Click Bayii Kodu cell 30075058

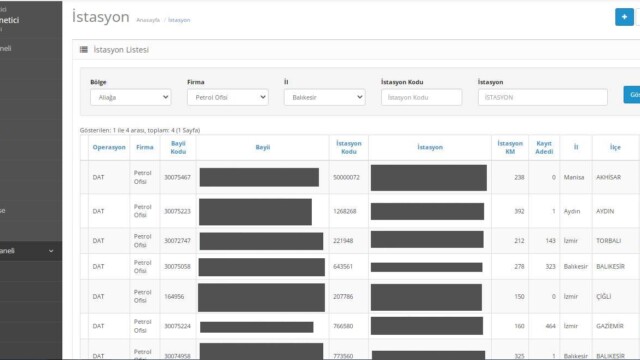point(177,267)
